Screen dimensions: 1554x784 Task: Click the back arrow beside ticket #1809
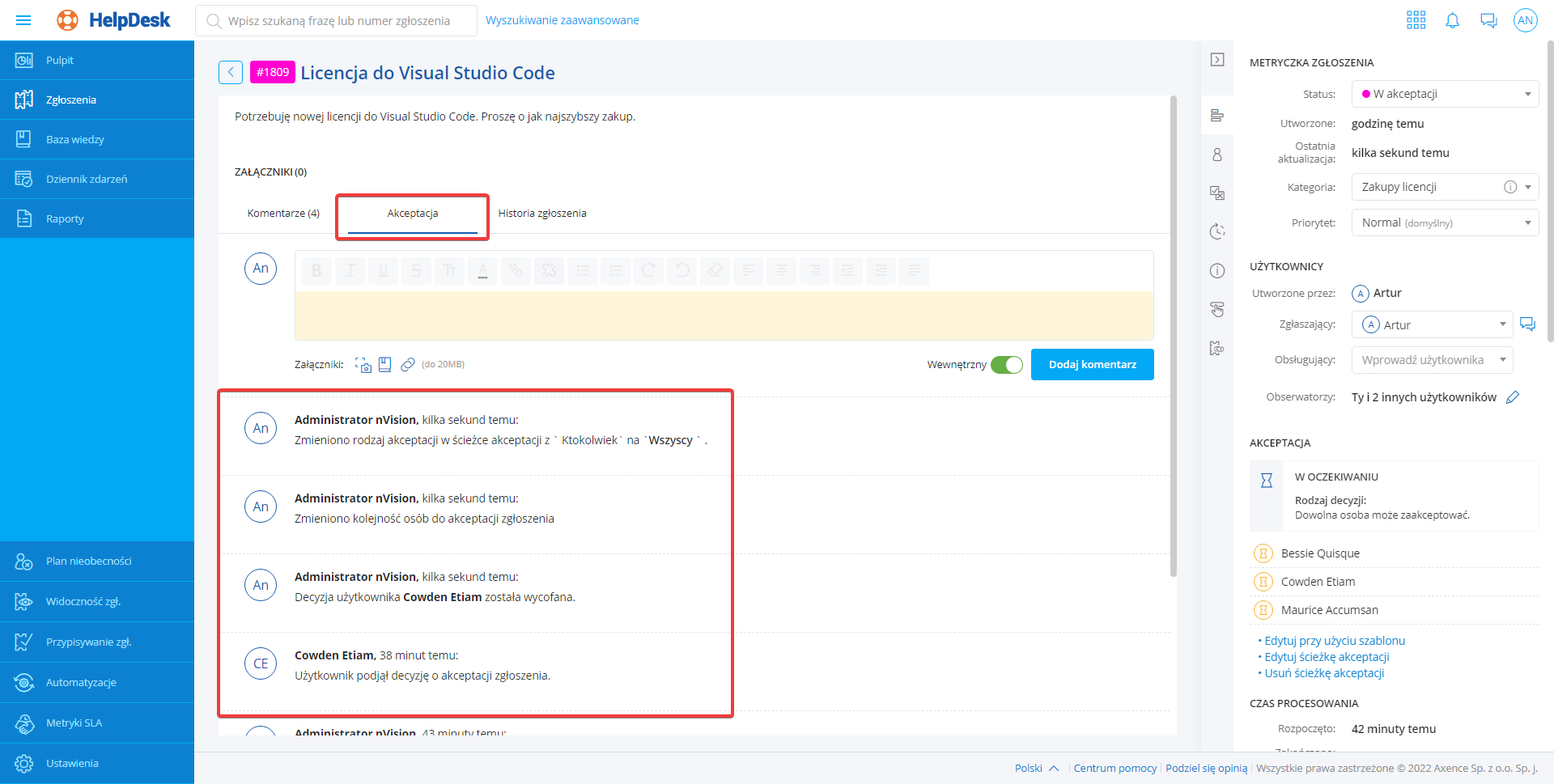click(x=231, y=72)
